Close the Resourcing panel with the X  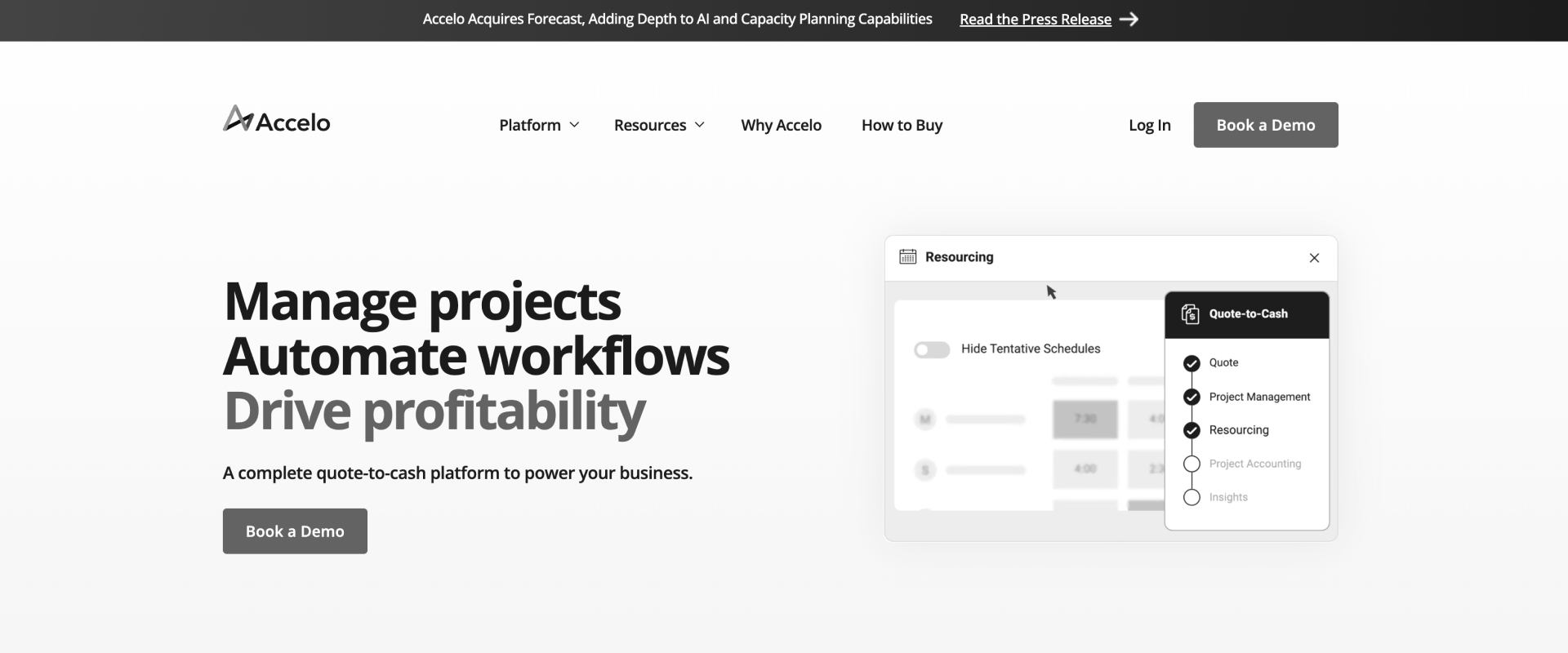pyautogui.click(x=1314, y=258)
